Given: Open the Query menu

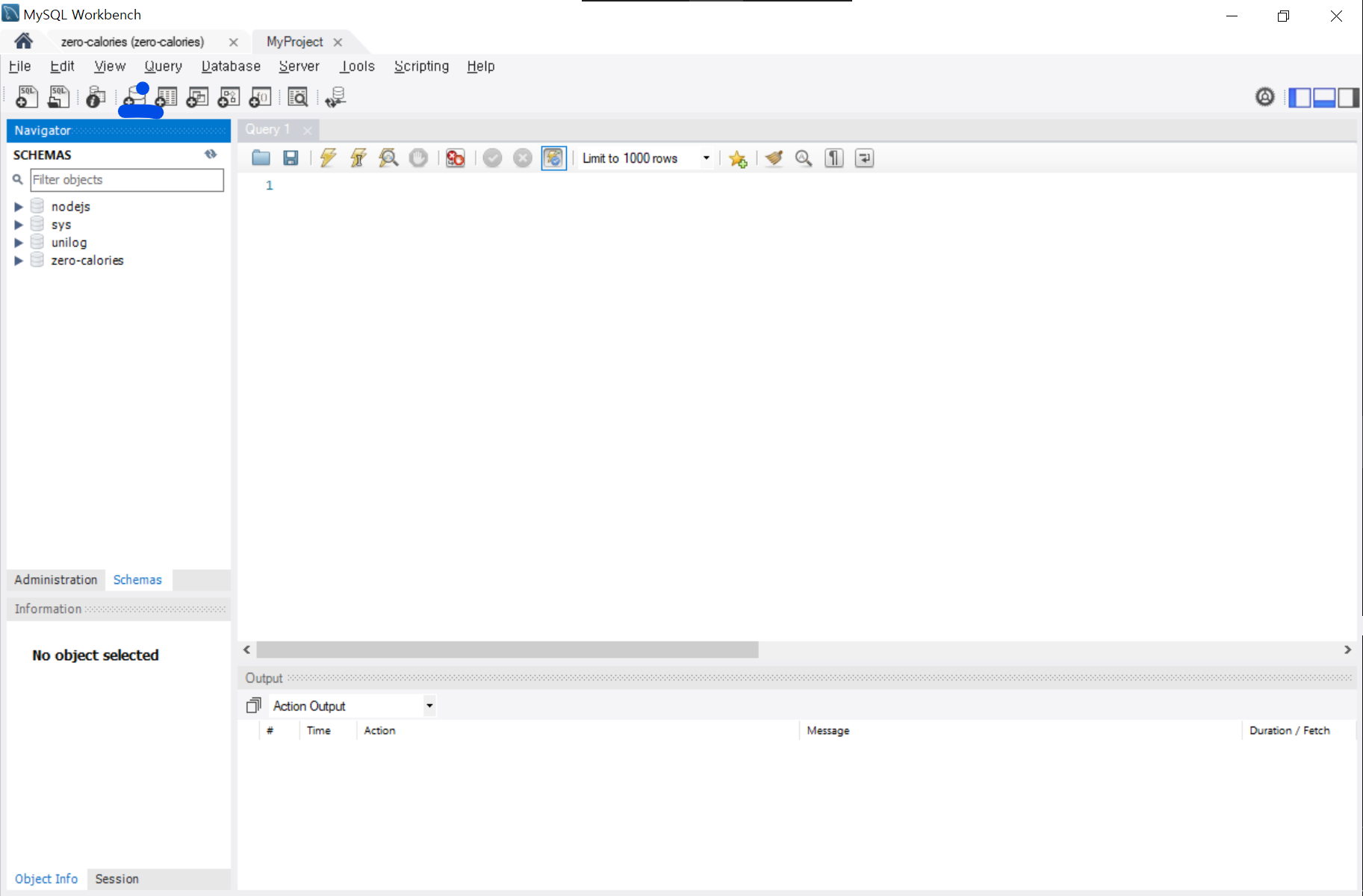Looking at the screenshot, I should (163, 66).
